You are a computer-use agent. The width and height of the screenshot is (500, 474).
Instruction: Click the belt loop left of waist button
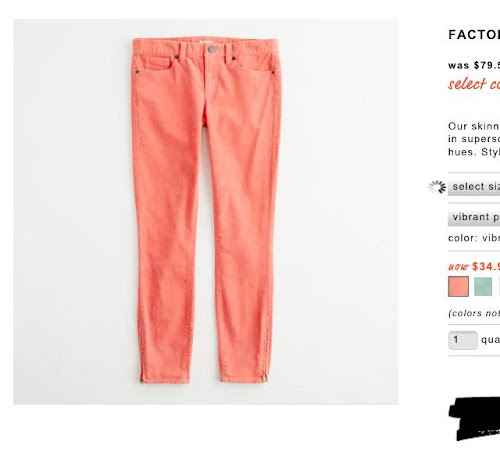[x=184, y=51]
